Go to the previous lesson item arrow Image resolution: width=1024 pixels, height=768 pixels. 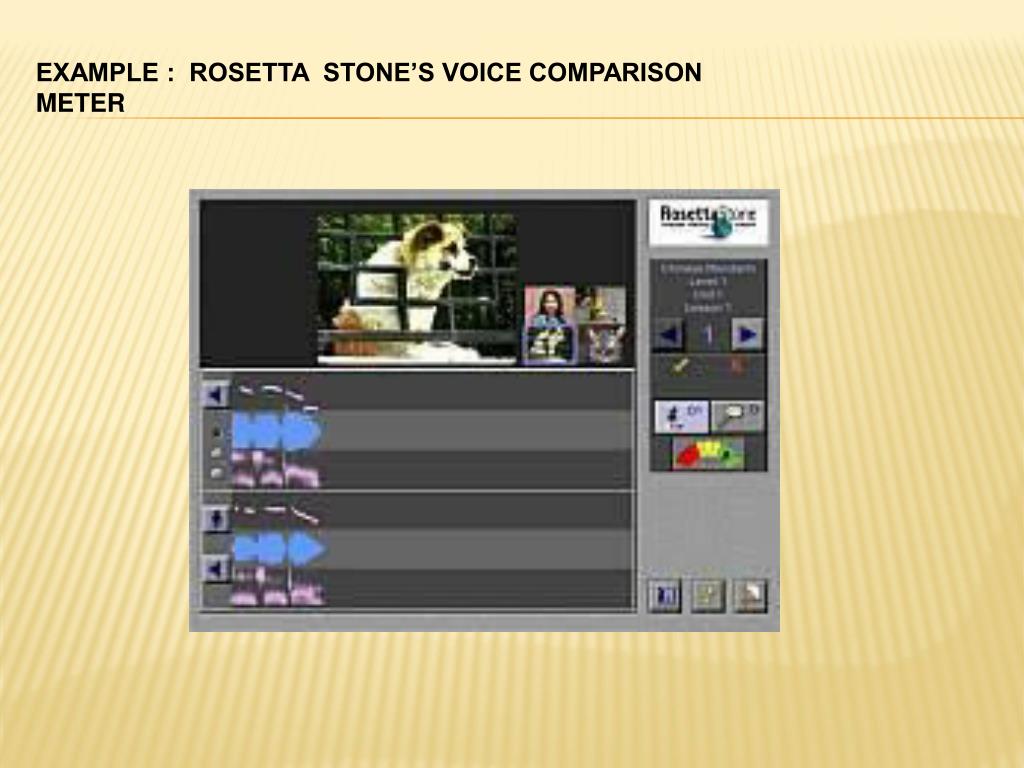[667, 336]
